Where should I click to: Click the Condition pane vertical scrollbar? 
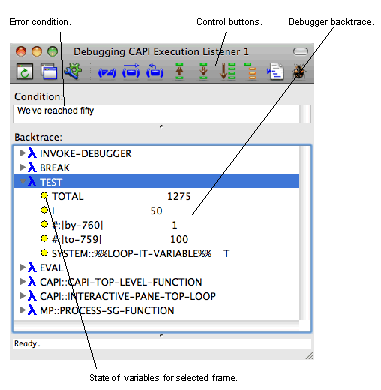coord(305,114)
